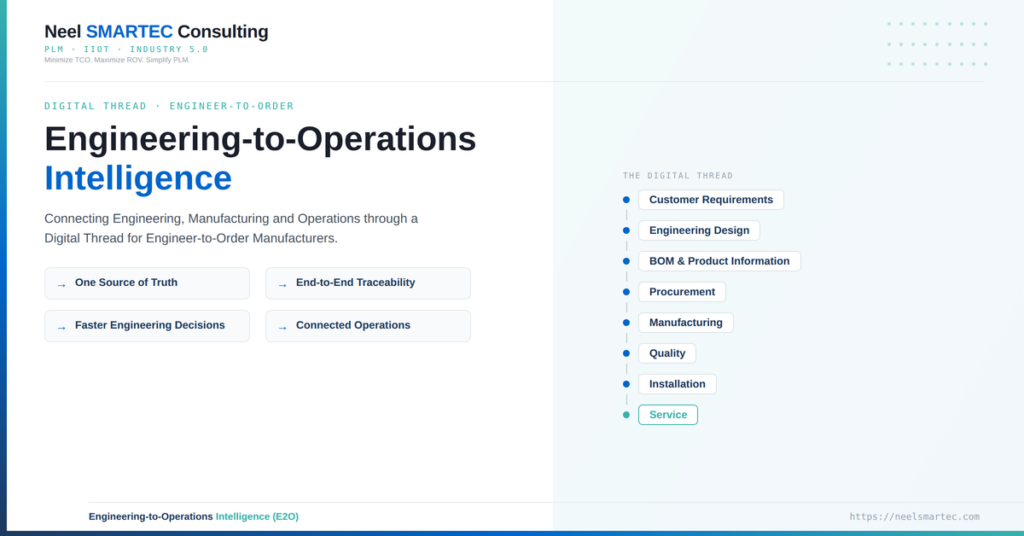Click the teal dot next to Service
The image size is (1024, 536).
click(626, 415)
